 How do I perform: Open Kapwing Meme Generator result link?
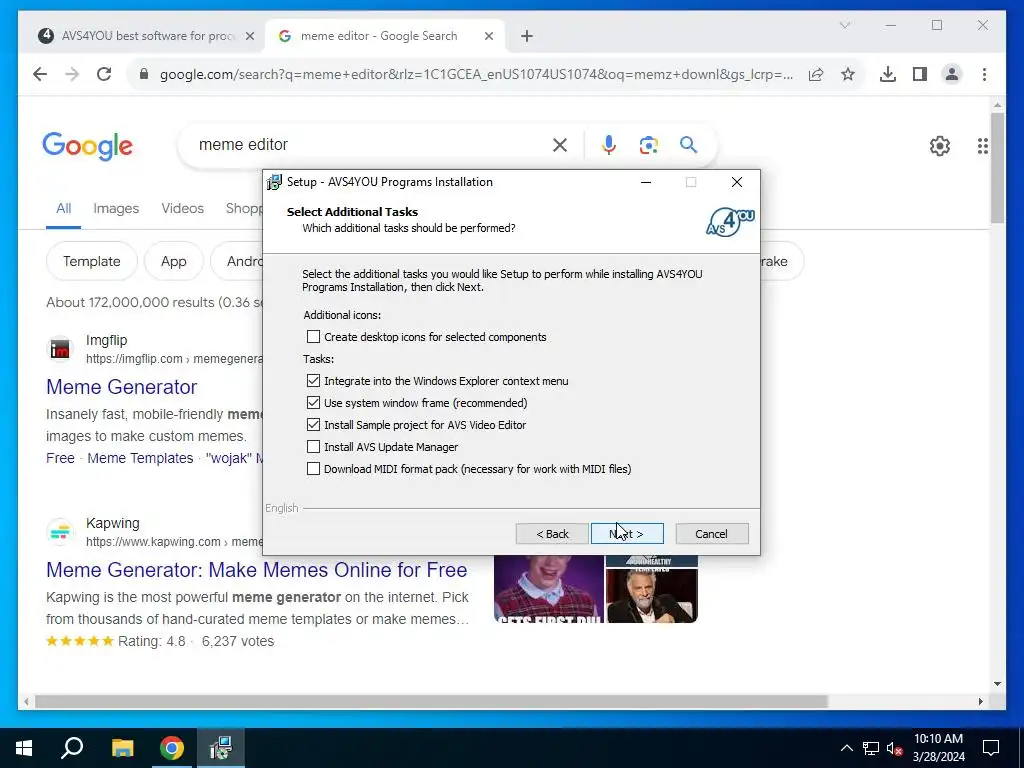click(x=257, y=570)
